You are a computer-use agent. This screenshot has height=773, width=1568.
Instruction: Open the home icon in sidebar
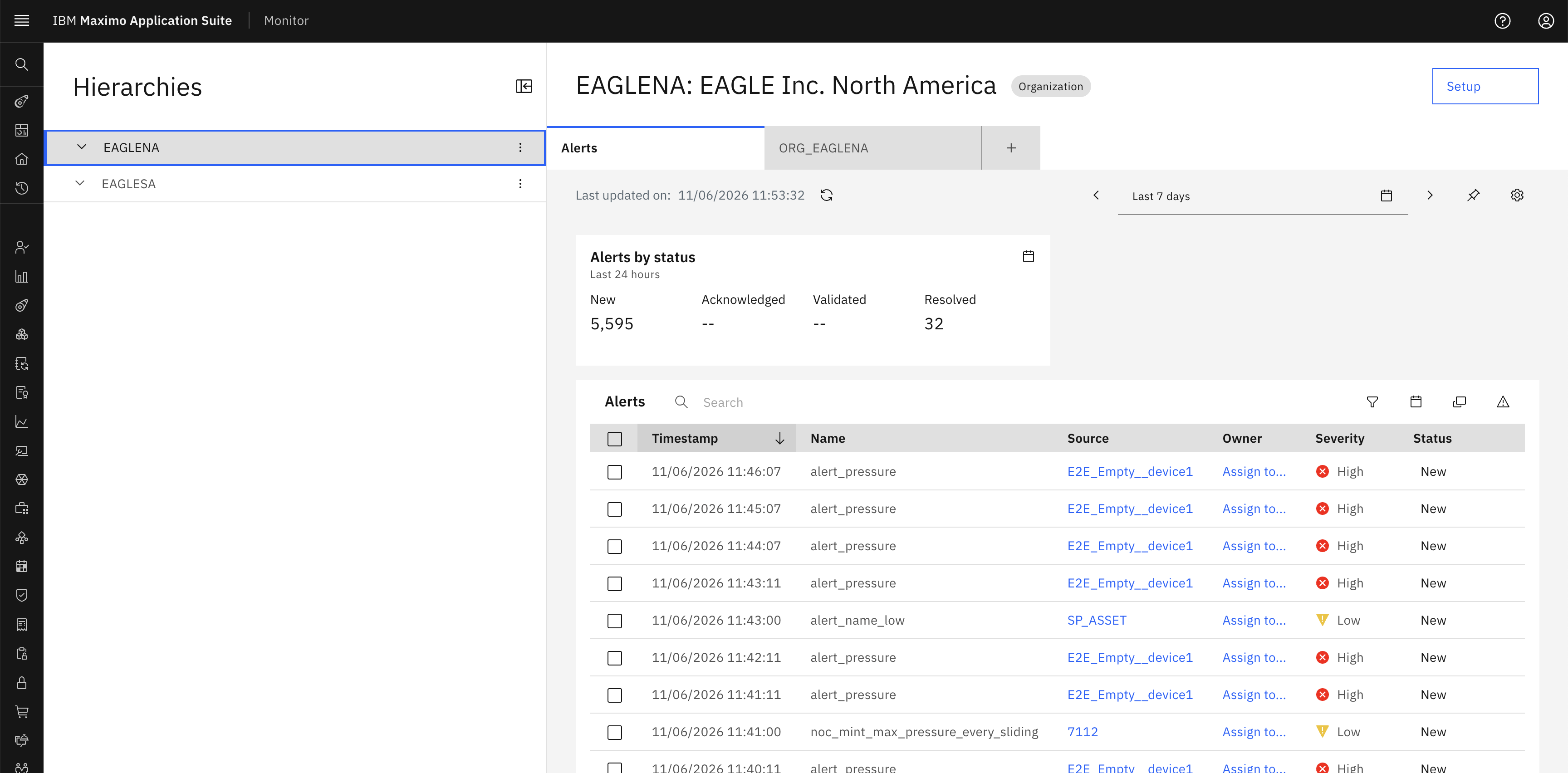tap(22, 159)
